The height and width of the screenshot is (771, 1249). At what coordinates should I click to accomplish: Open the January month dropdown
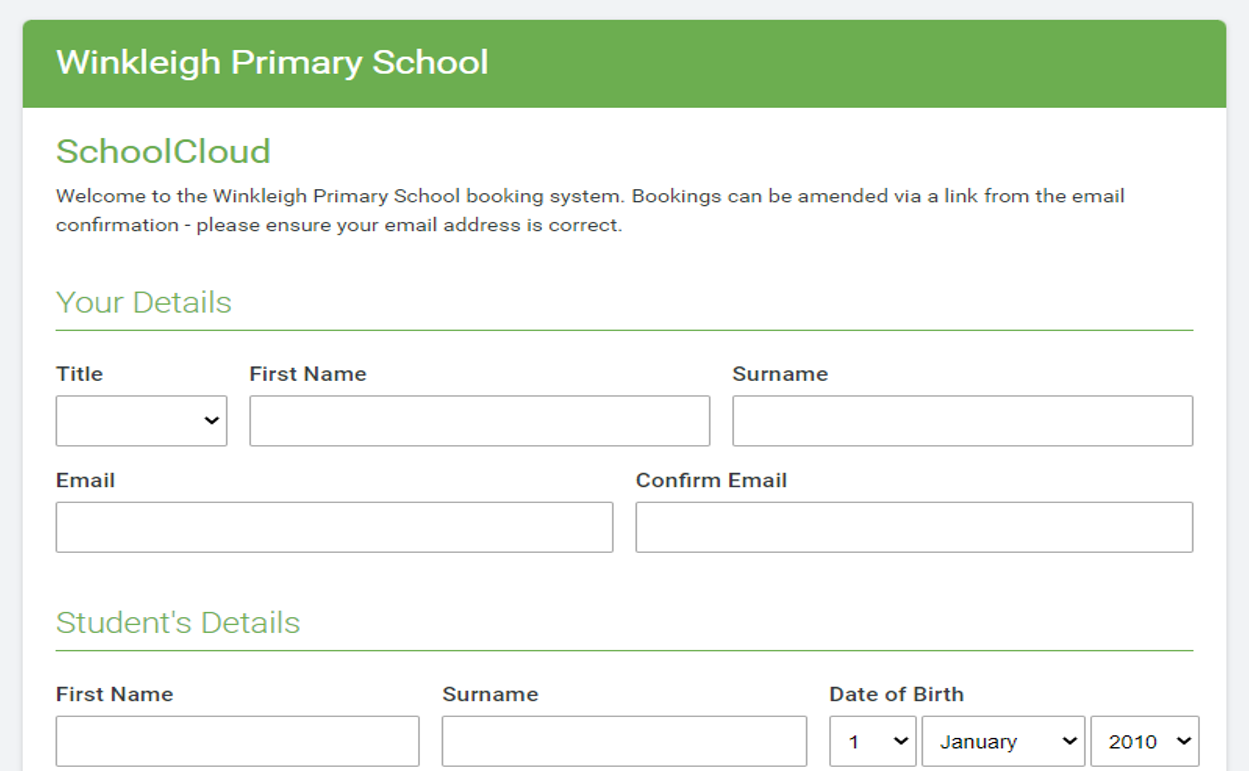click(1003, 742)
